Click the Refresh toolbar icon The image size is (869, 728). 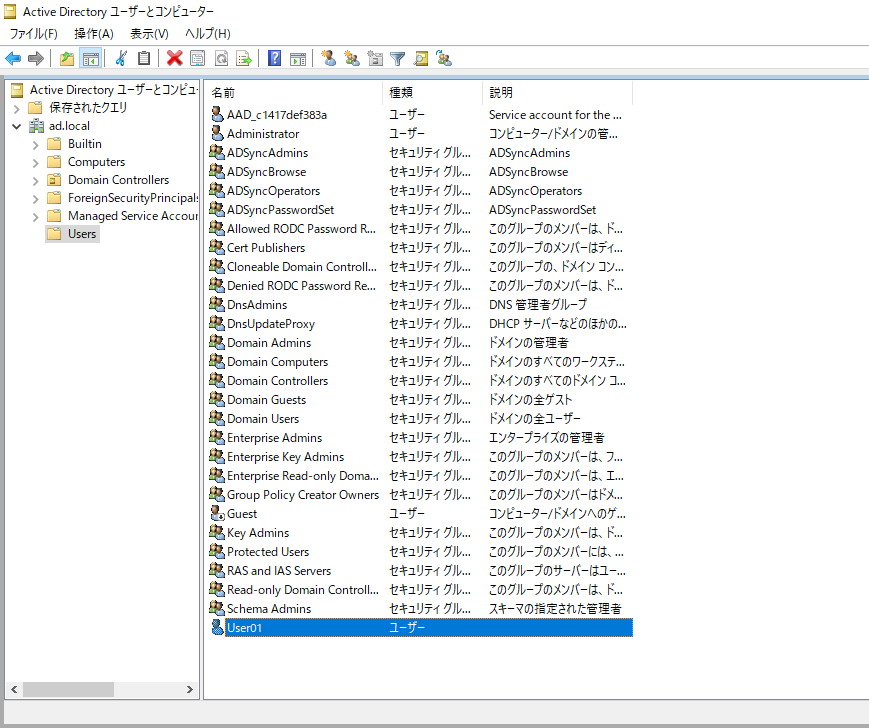[x=221, y=58]
